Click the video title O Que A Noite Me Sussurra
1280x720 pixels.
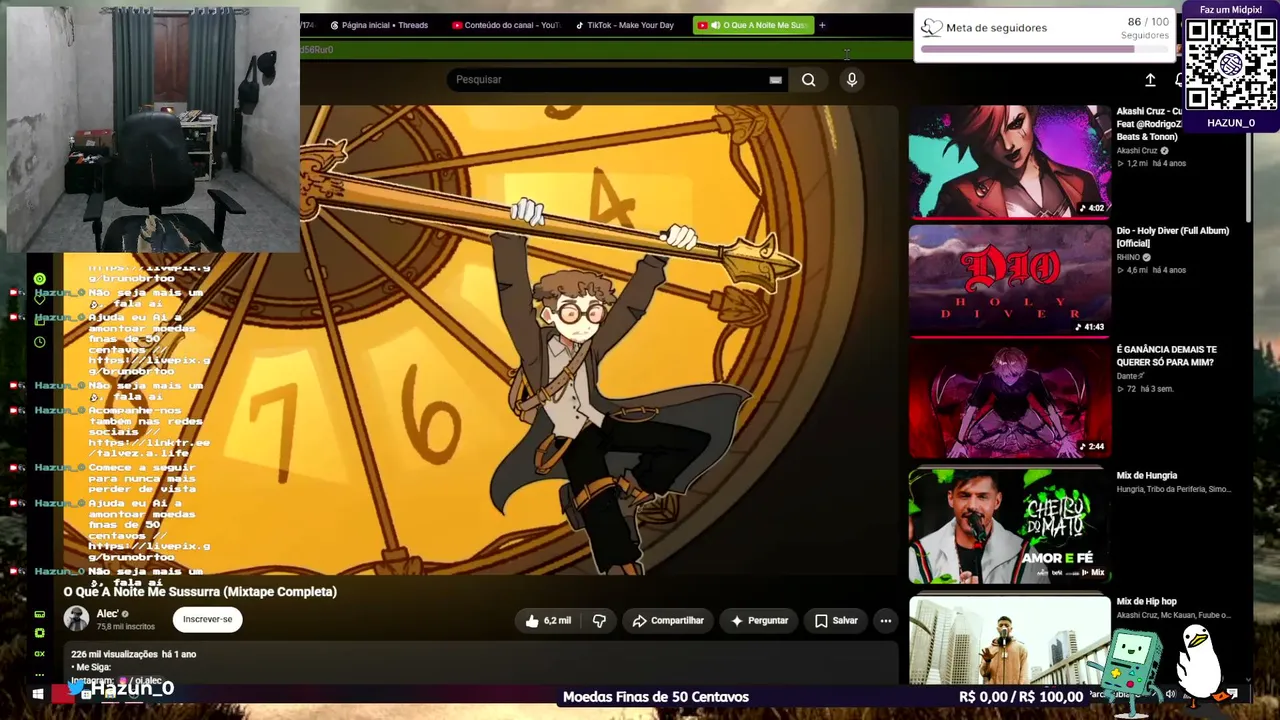200,592
